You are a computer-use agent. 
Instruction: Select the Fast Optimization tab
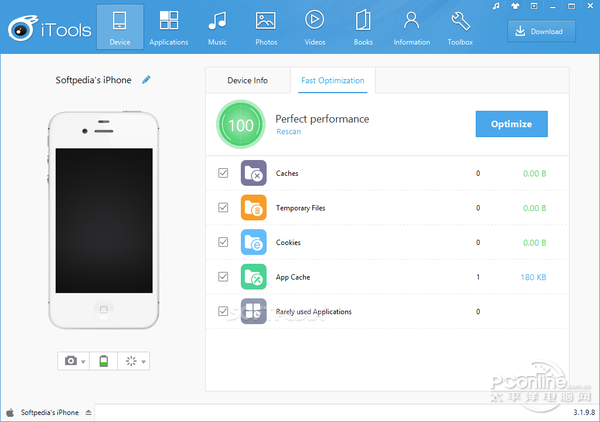pyautogui.click(x=332, y=80)
